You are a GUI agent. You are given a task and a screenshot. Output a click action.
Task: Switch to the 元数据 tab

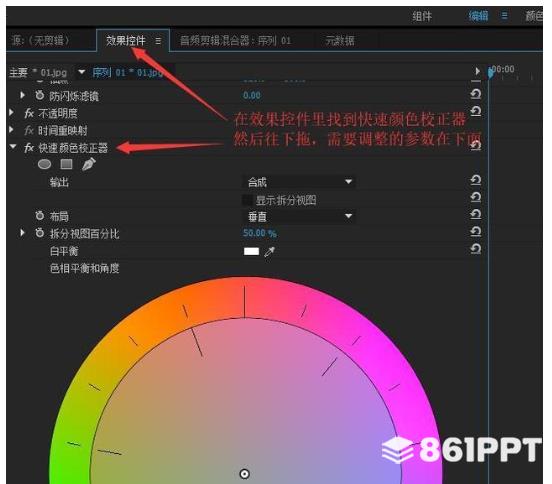click(340, 41)
